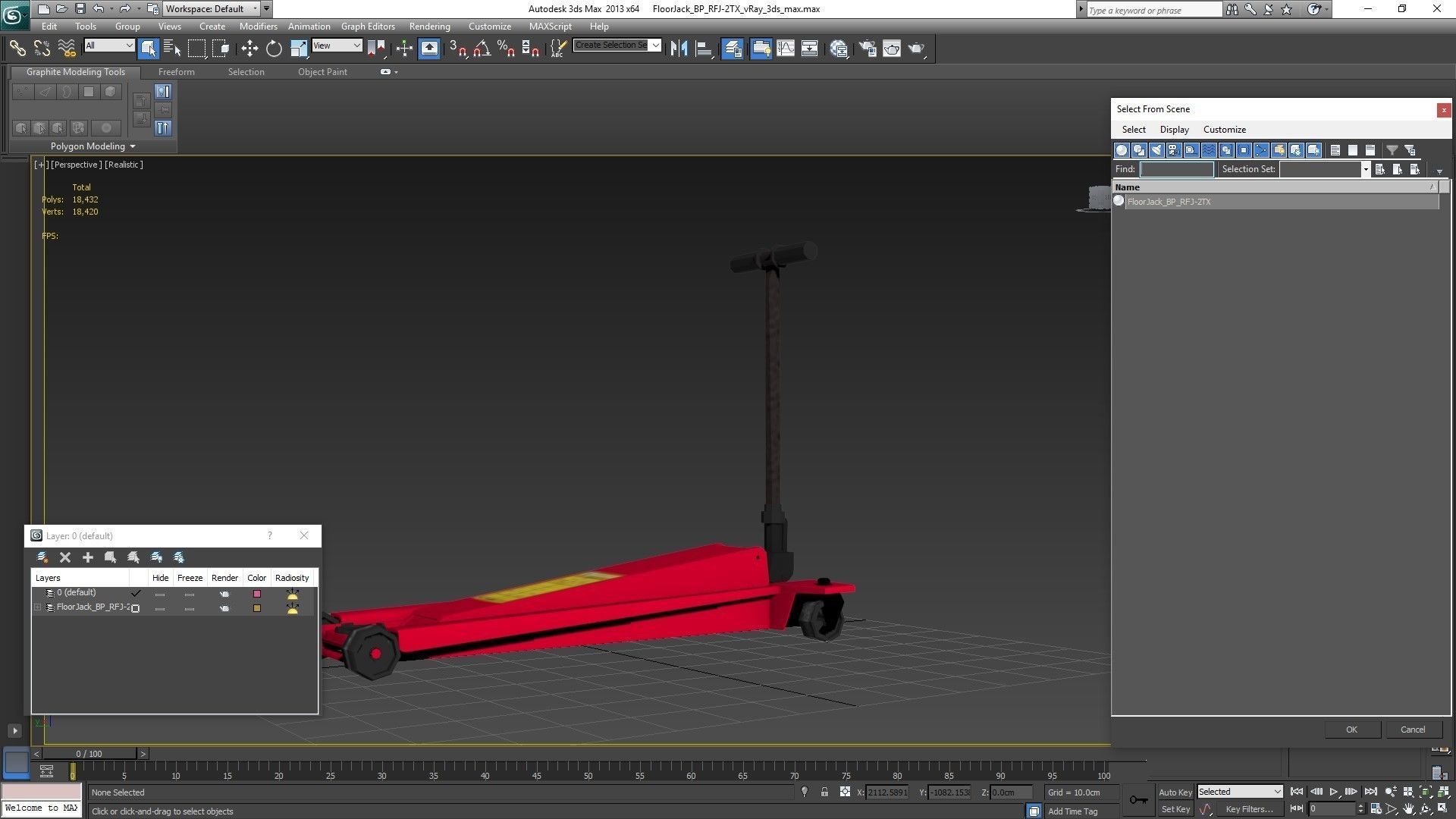Open the Material Editor icon
The height and width of the screenshot is (819, 1456).
click(839, 49)
